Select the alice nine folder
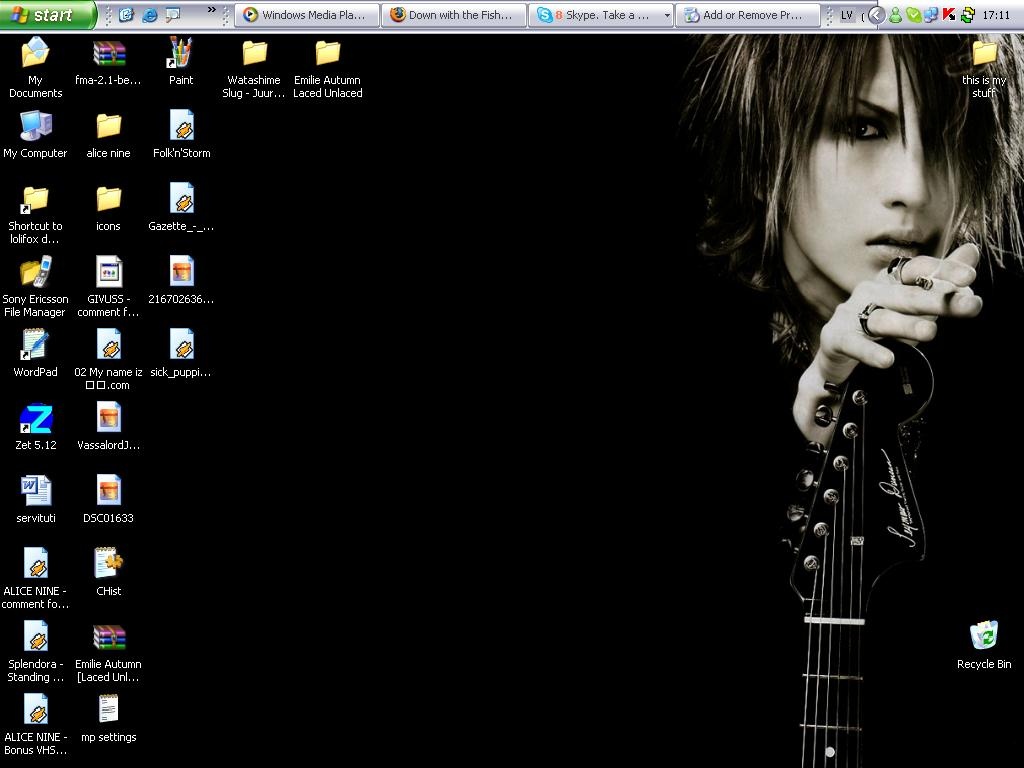Viewport: 1024px width, 768px height. (108, 136)
